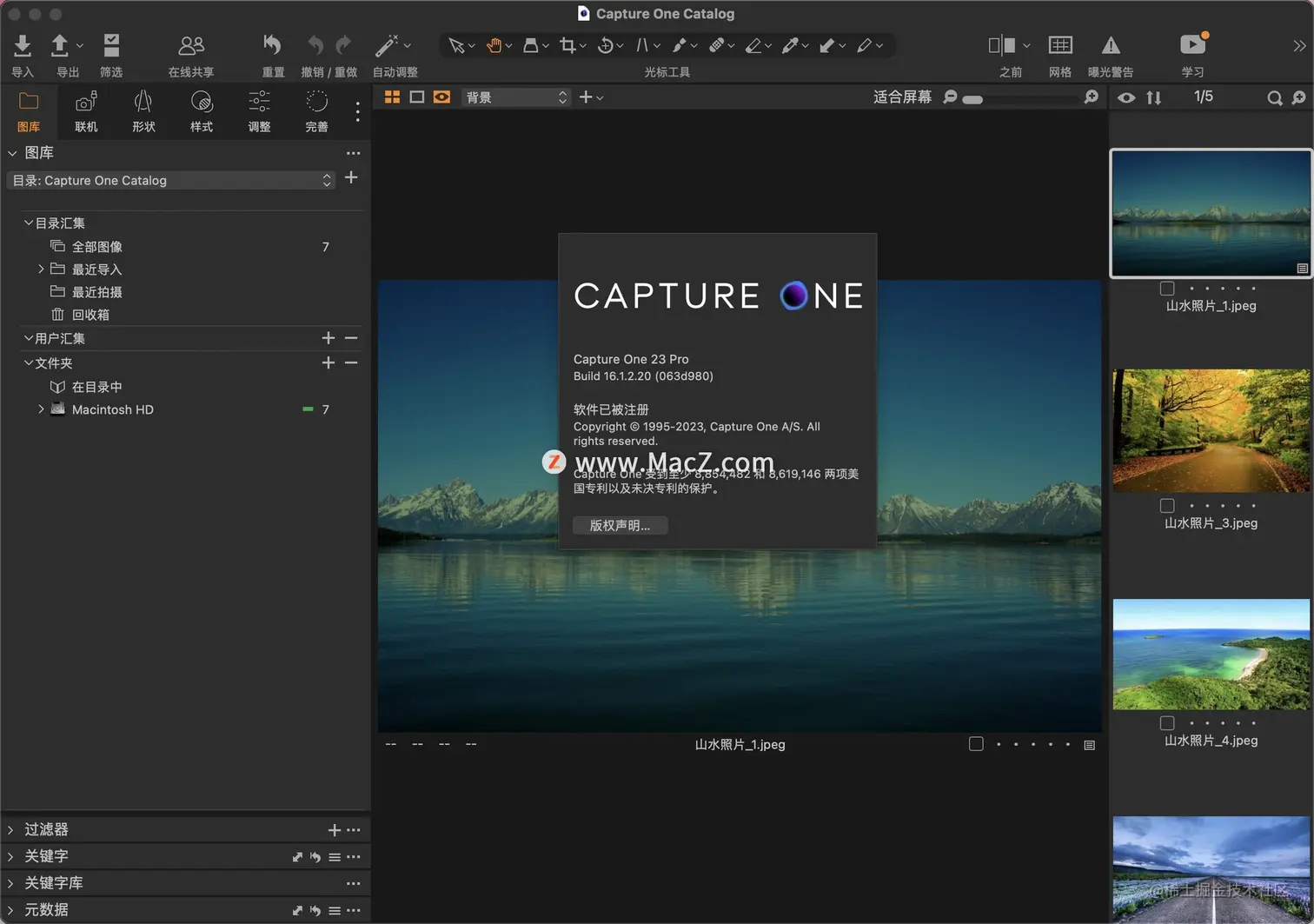
Task: Tick the checkbox under 山水照片_1.jpeg thumbnail
Action: 1167,289
